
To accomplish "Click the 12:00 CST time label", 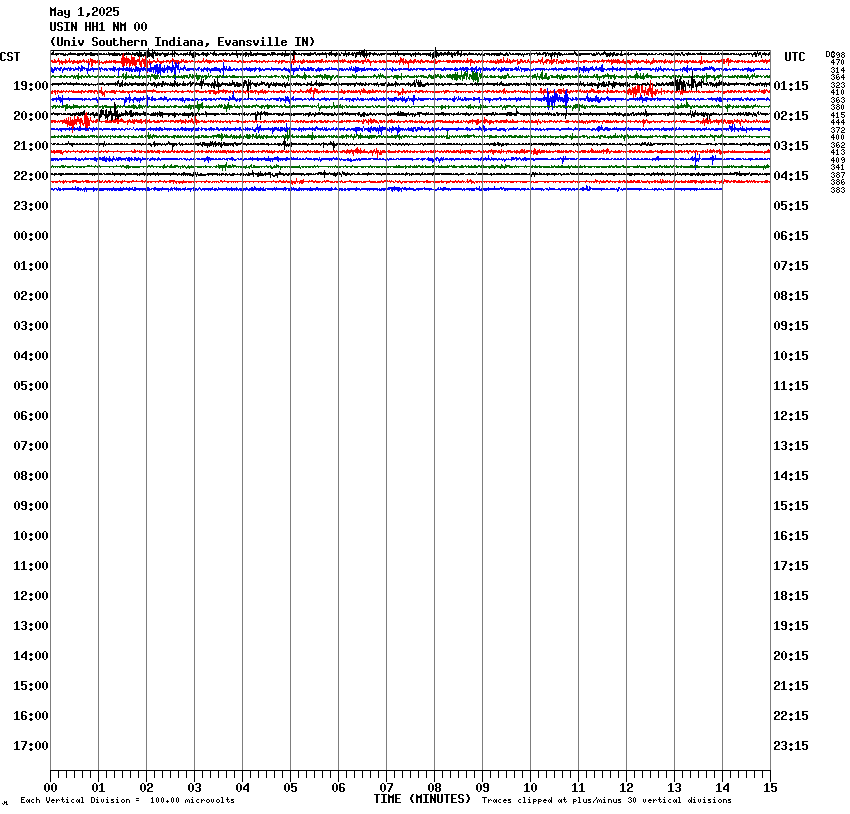I will pos(31,596).
